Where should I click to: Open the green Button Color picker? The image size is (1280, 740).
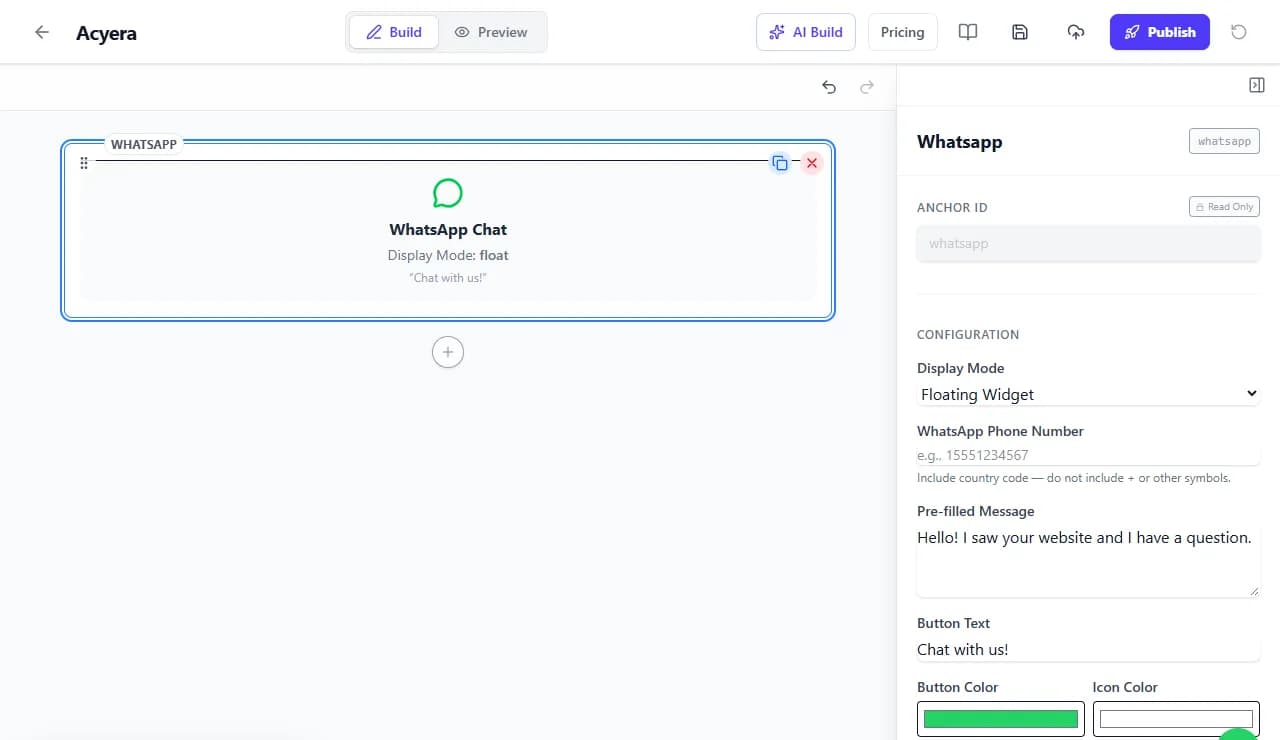pos(1001,719)
